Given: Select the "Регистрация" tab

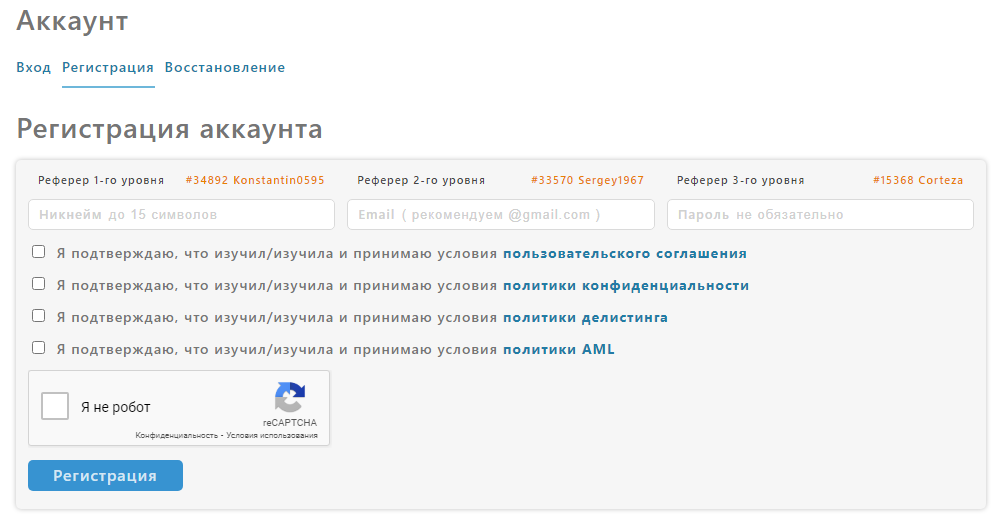Looking at the screenshot, I should 108,68.
